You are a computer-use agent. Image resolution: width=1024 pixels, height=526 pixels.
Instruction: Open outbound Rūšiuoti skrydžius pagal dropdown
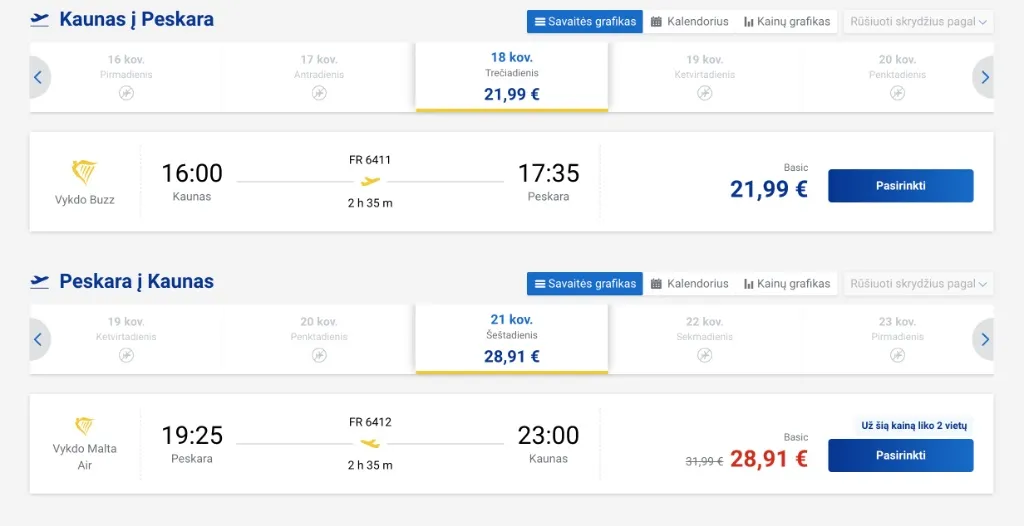918,21
